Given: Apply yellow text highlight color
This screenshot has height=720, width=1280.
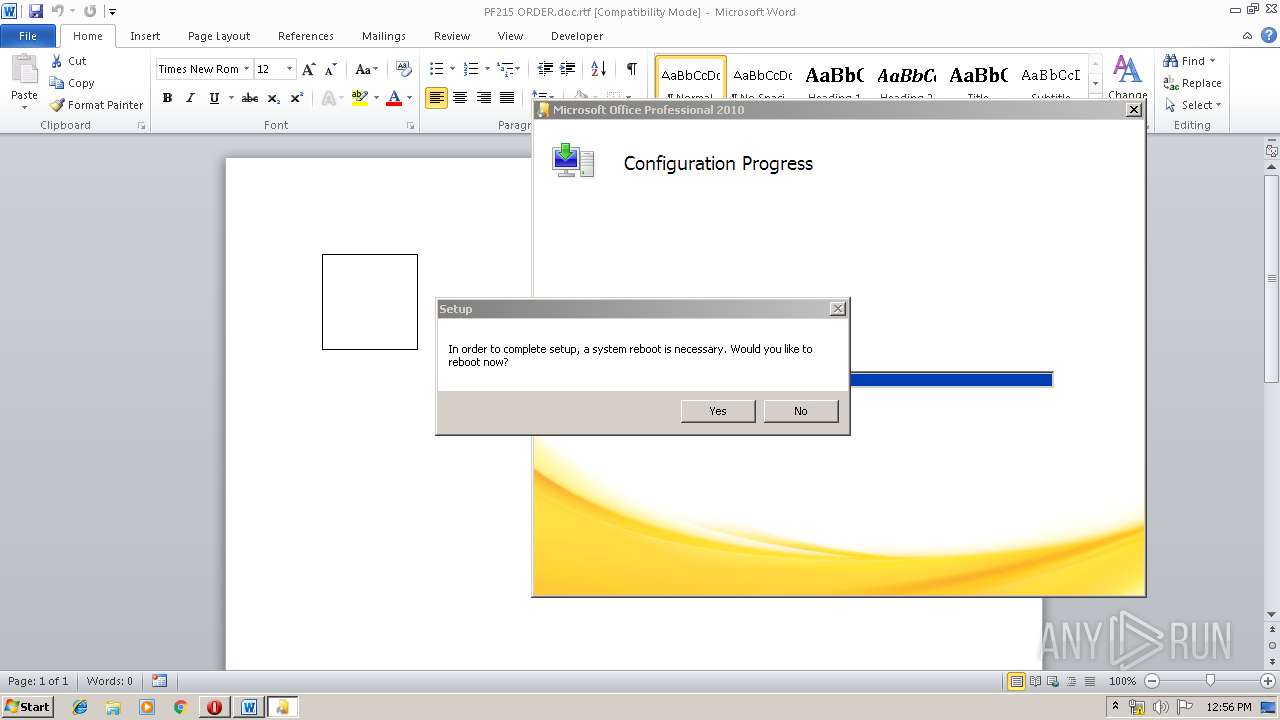Looking at the screenshot, I should click(x=360, y=98).
